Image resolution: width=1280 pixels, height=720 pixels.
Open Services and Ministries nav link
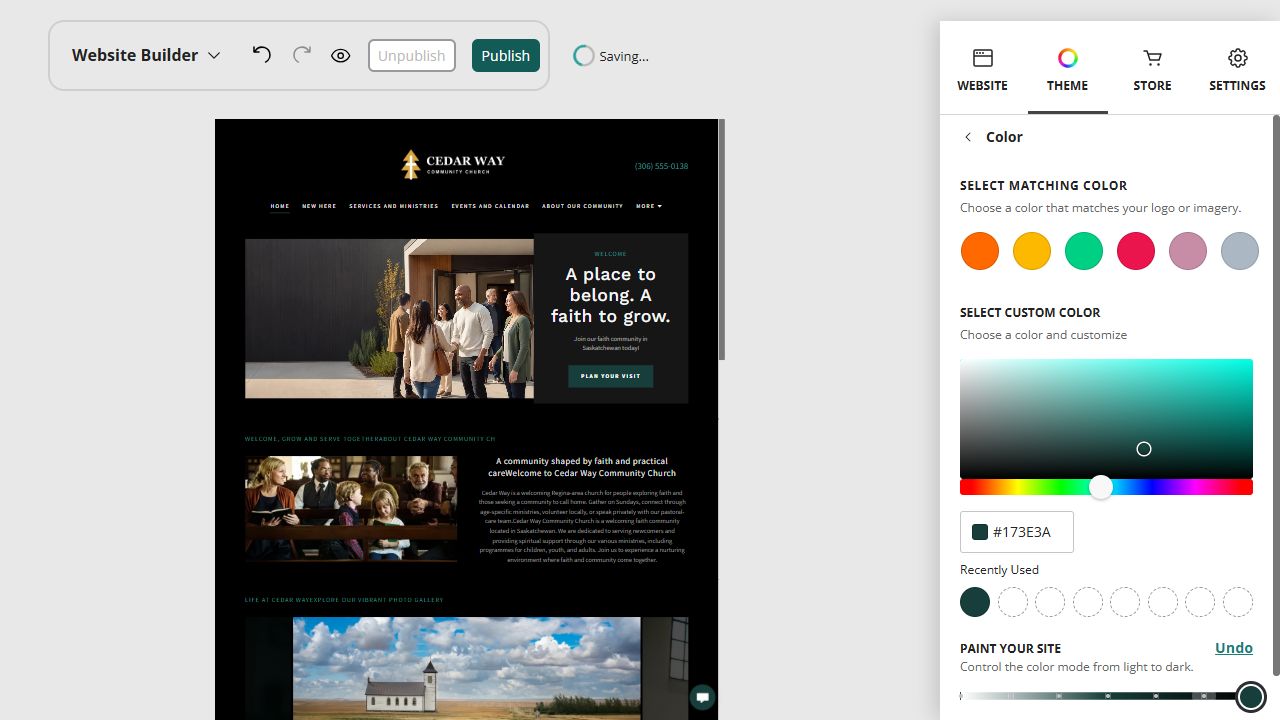[x=394, y=206]
